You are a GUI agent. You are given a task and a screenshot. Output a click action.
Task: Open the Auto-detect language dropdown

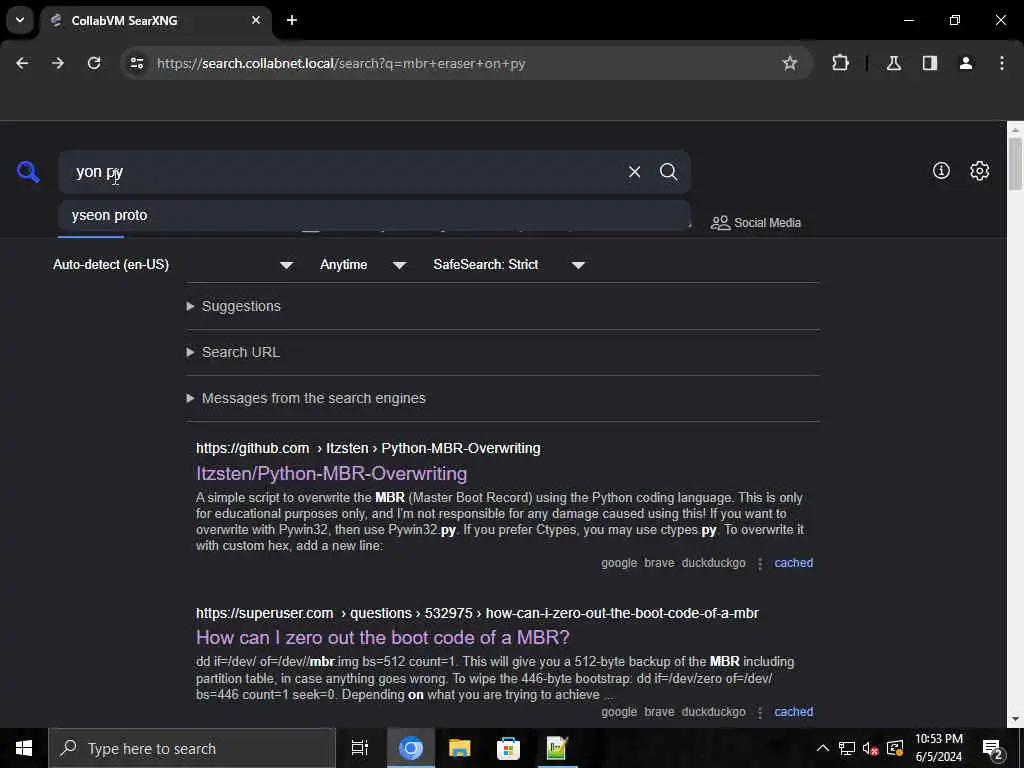pyautogui.click(x=173, y=264)
